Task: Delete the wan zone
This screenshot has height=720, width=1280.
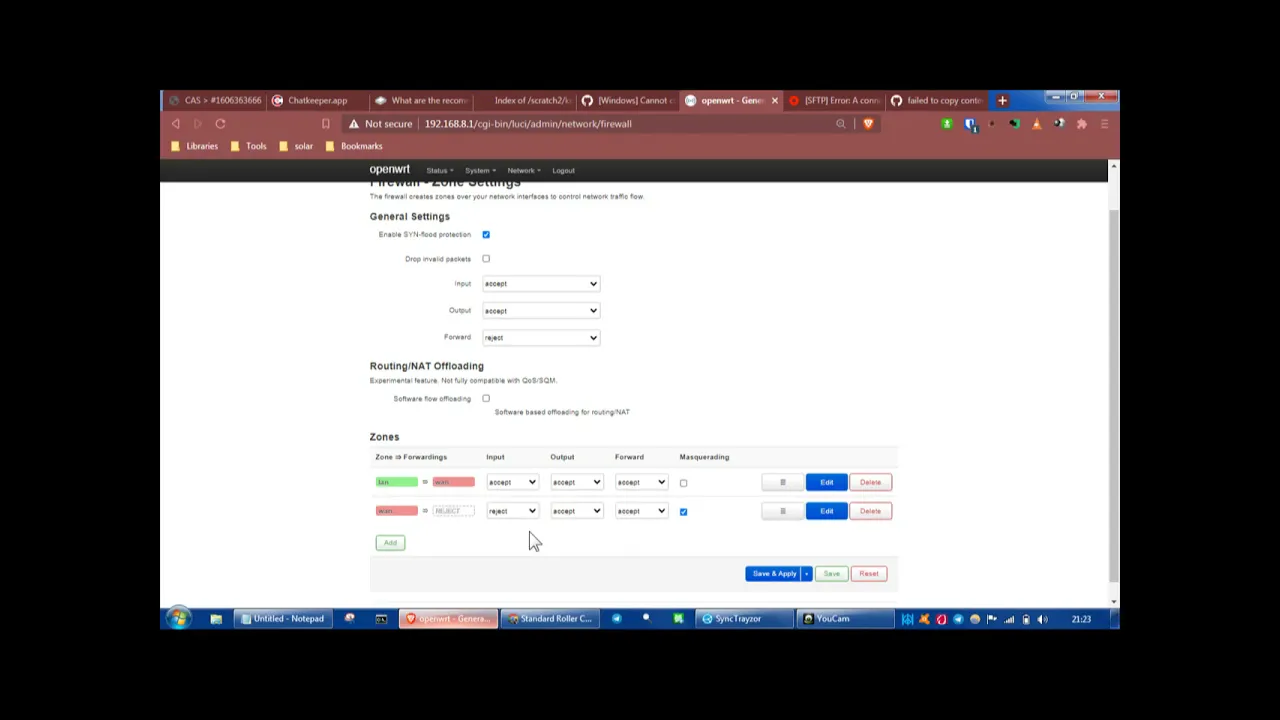Action: [x=870, y=511]
